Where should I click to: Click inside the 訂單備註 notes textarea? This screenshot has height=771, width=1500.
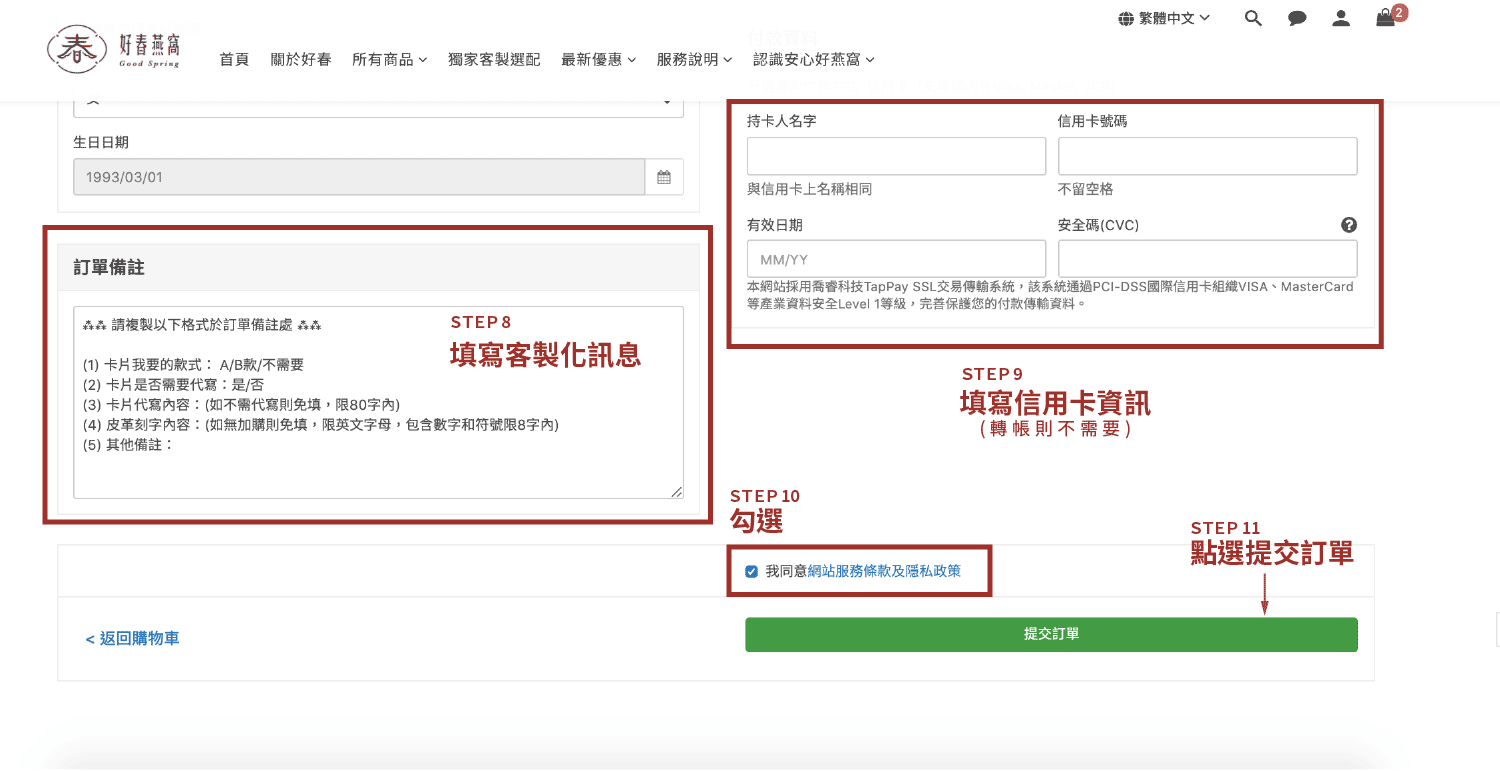[x=378, y=400]
